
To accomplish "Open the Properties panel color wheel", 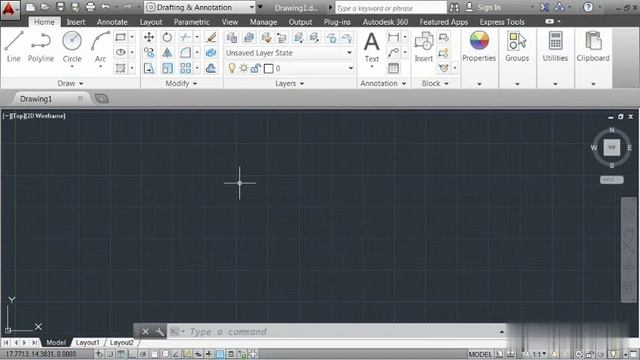I will (x=479, y=41).
